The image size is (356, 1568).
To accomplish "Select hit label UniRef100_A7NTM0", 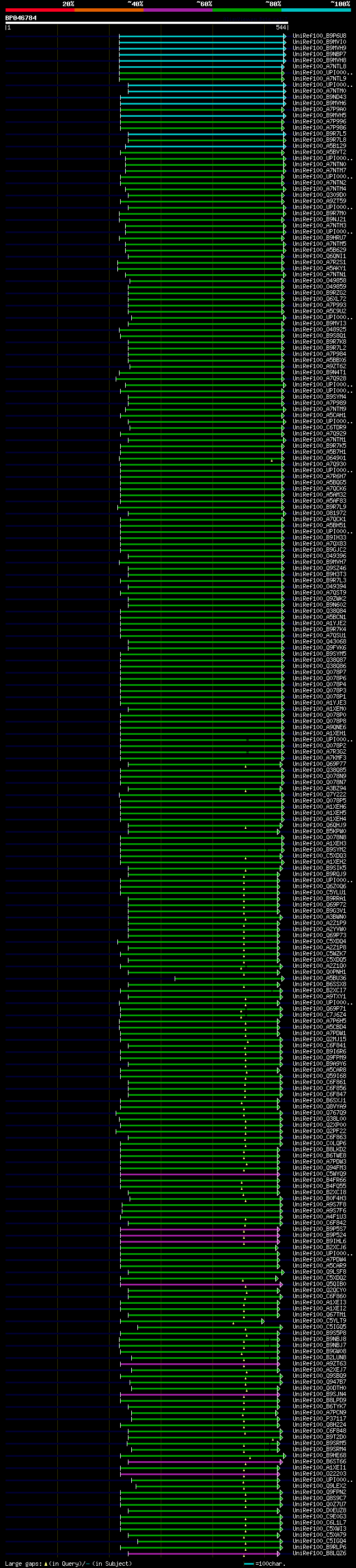I will [x=319, y=91].
